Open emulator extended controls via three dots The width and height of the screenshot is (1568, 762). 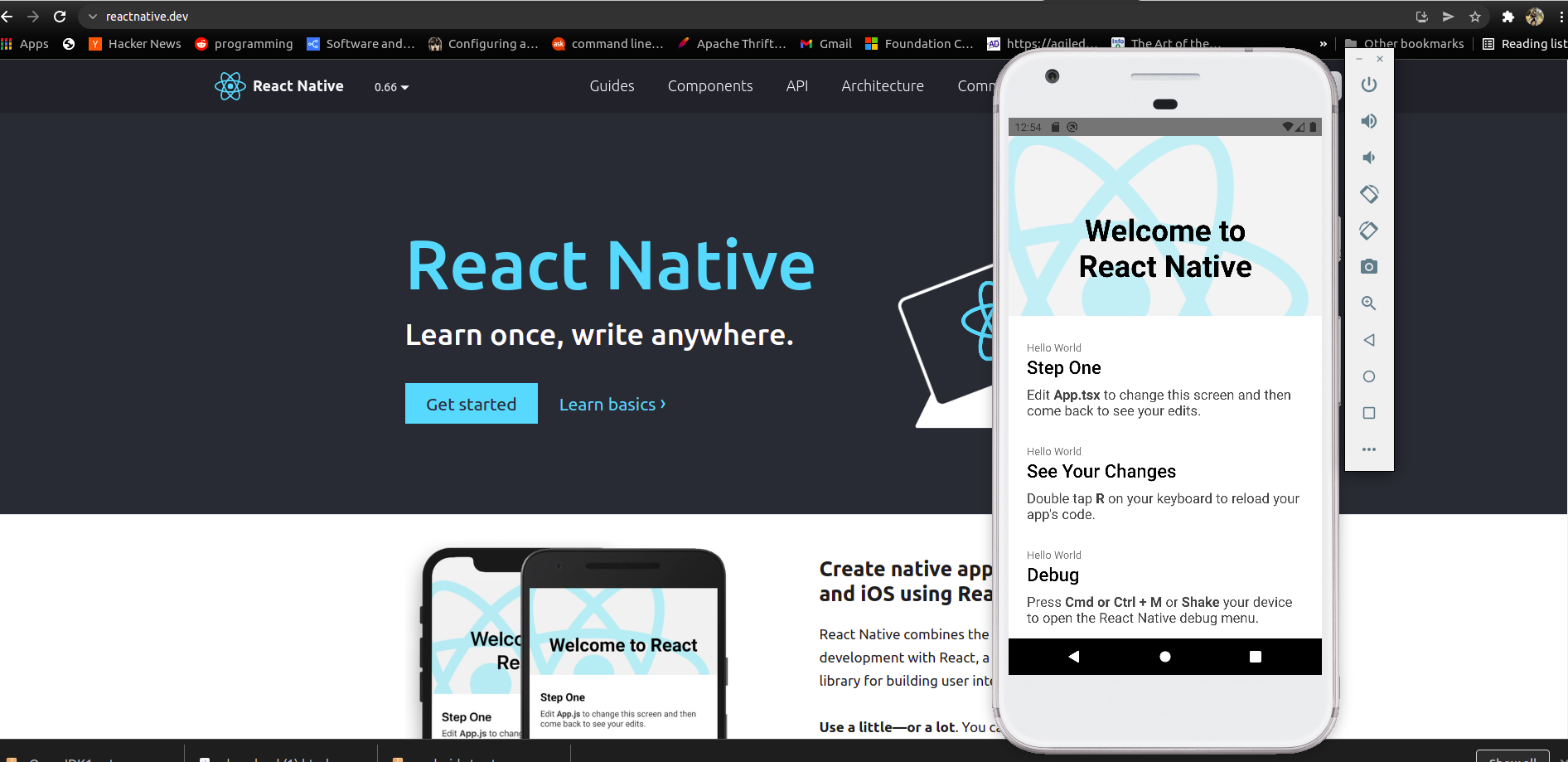[x=1369, y=449]
